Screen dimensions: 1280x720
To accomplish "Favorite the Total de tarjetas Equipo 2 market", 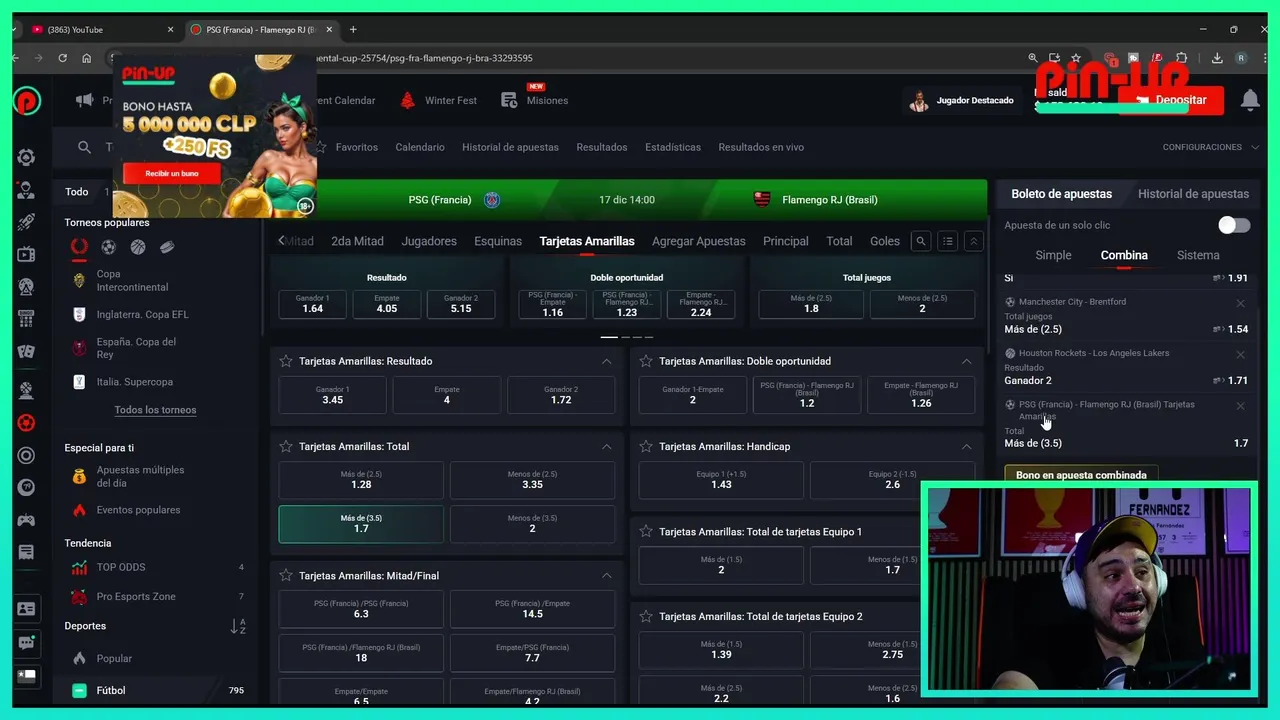I will tap(646, 616).
